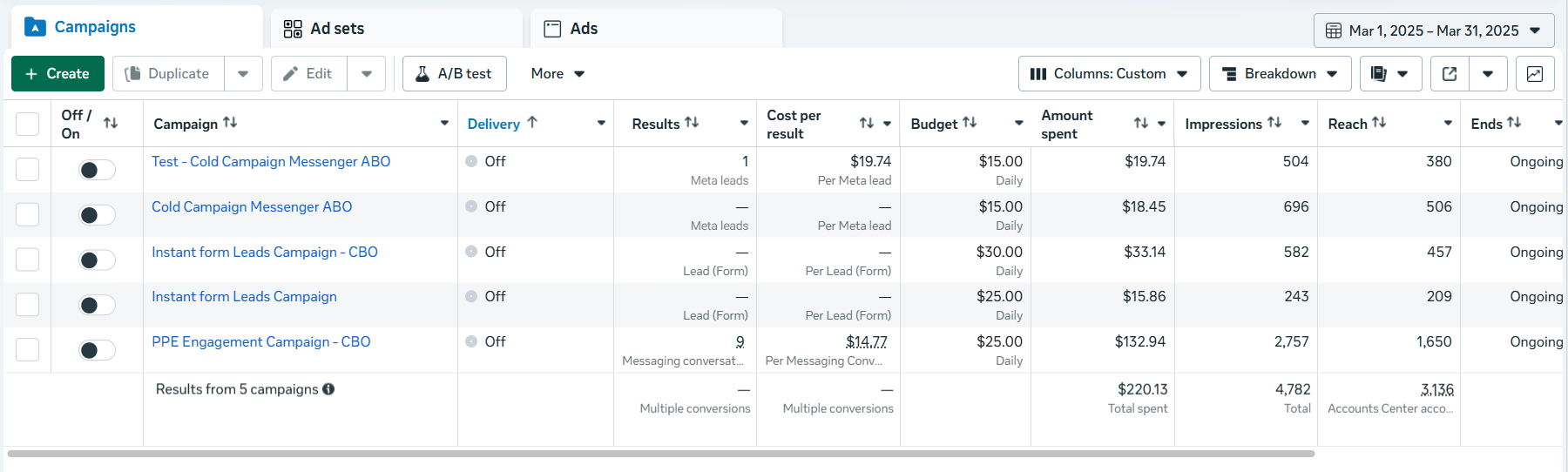Switch to the Ads tab

pyautogui.click(x=583, y=29)
